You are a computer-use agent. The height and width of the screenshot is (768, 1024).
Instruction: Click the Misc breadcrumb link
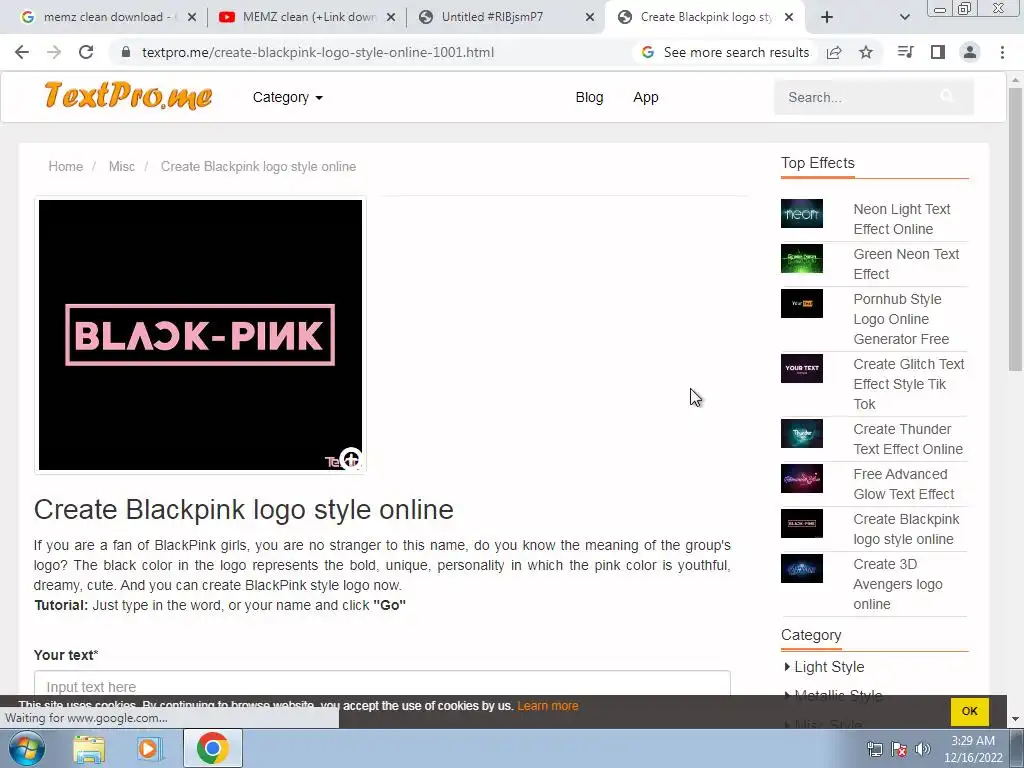click(x=121, y=167)
